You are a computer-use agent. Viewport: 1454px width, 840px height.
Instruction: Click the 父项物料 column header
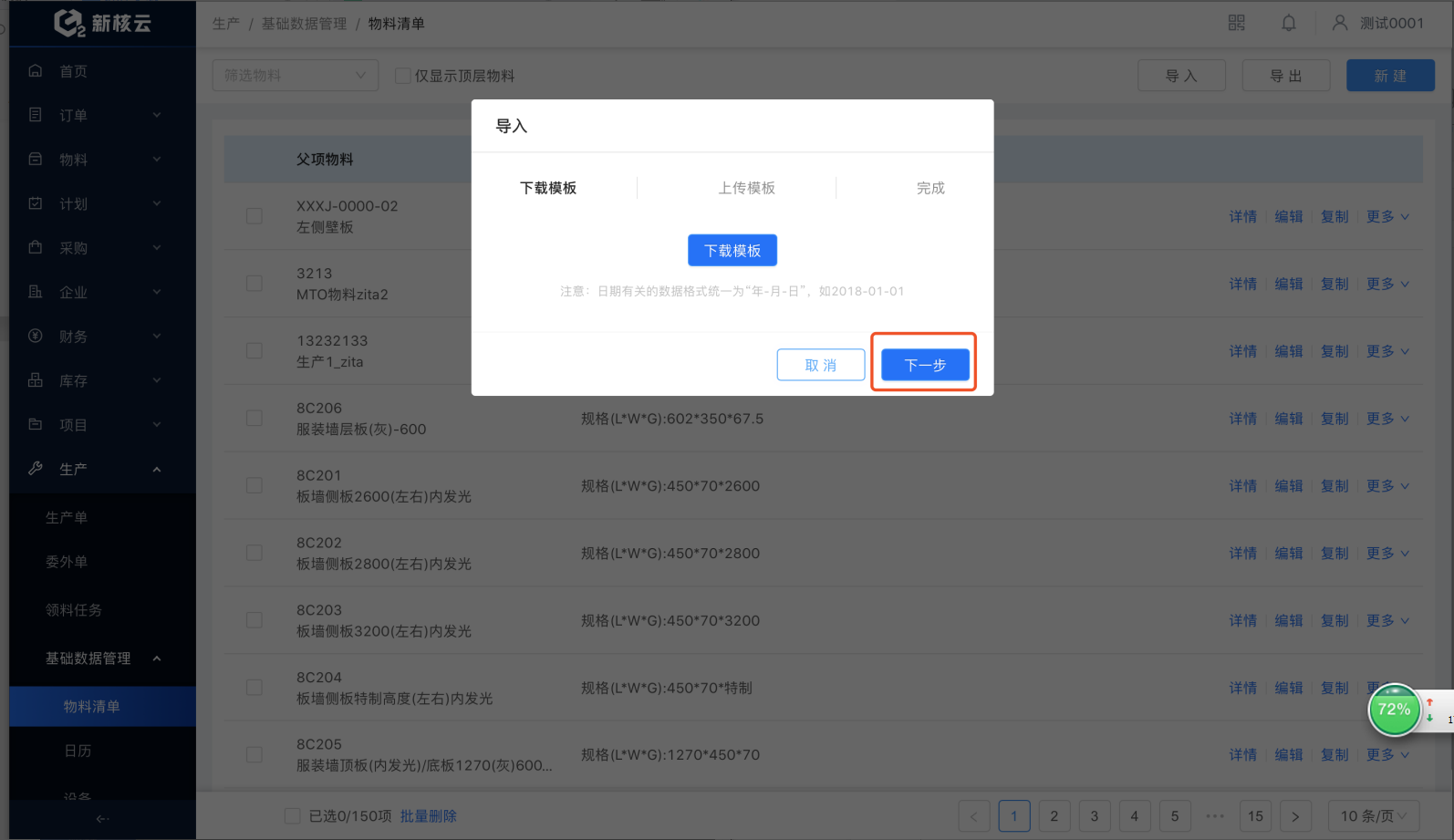coord(325,159)
